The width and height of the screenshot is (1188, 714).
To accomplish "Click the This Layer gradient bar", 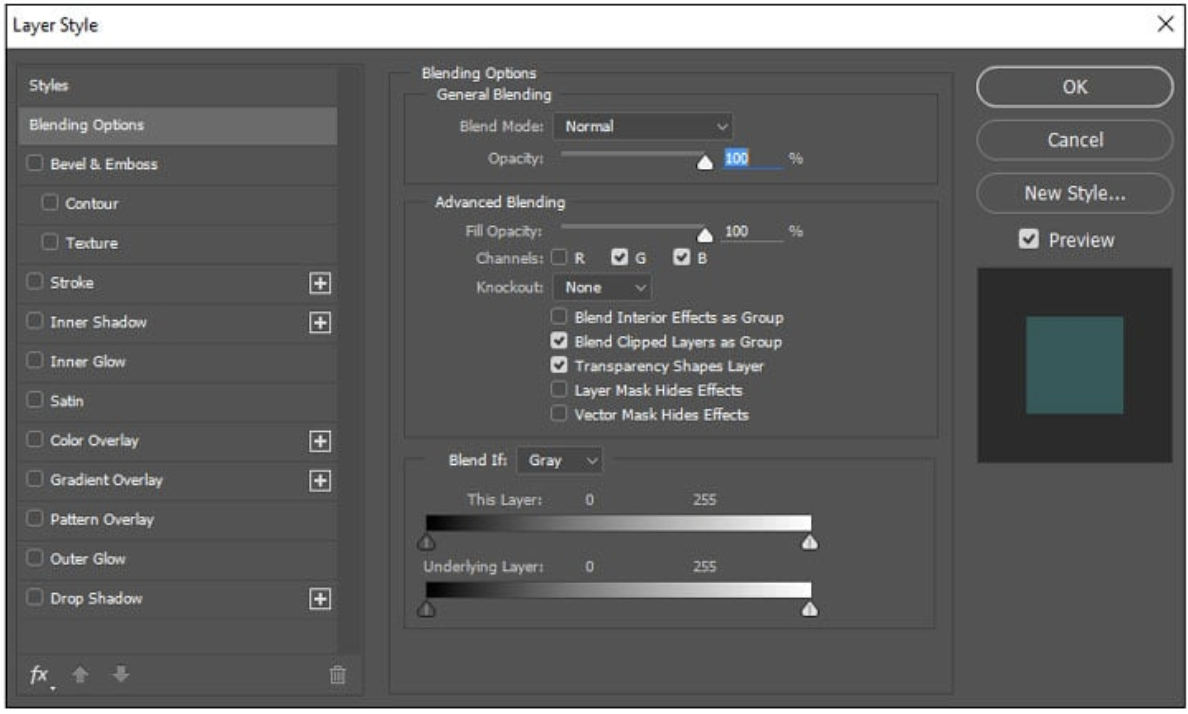I will 618,523.
